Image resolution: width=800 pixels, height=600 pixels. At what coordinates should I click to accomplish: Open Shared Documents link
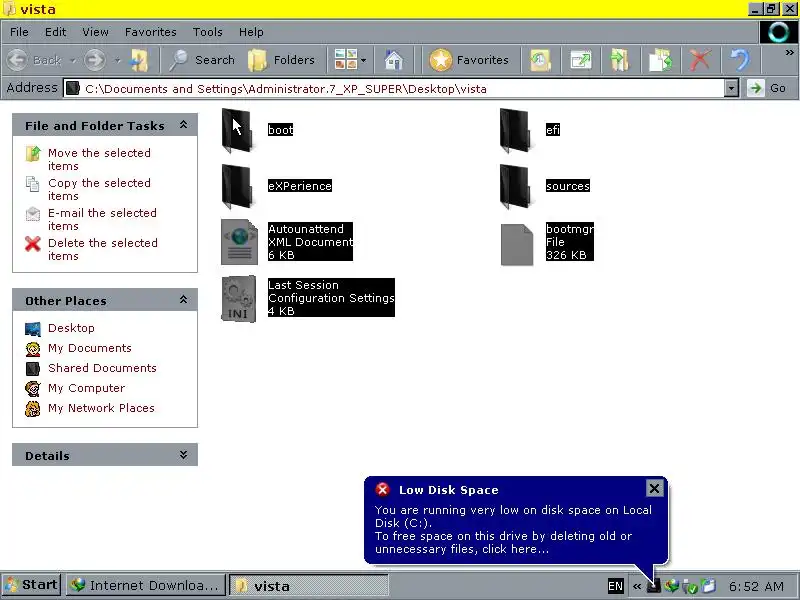102,368
